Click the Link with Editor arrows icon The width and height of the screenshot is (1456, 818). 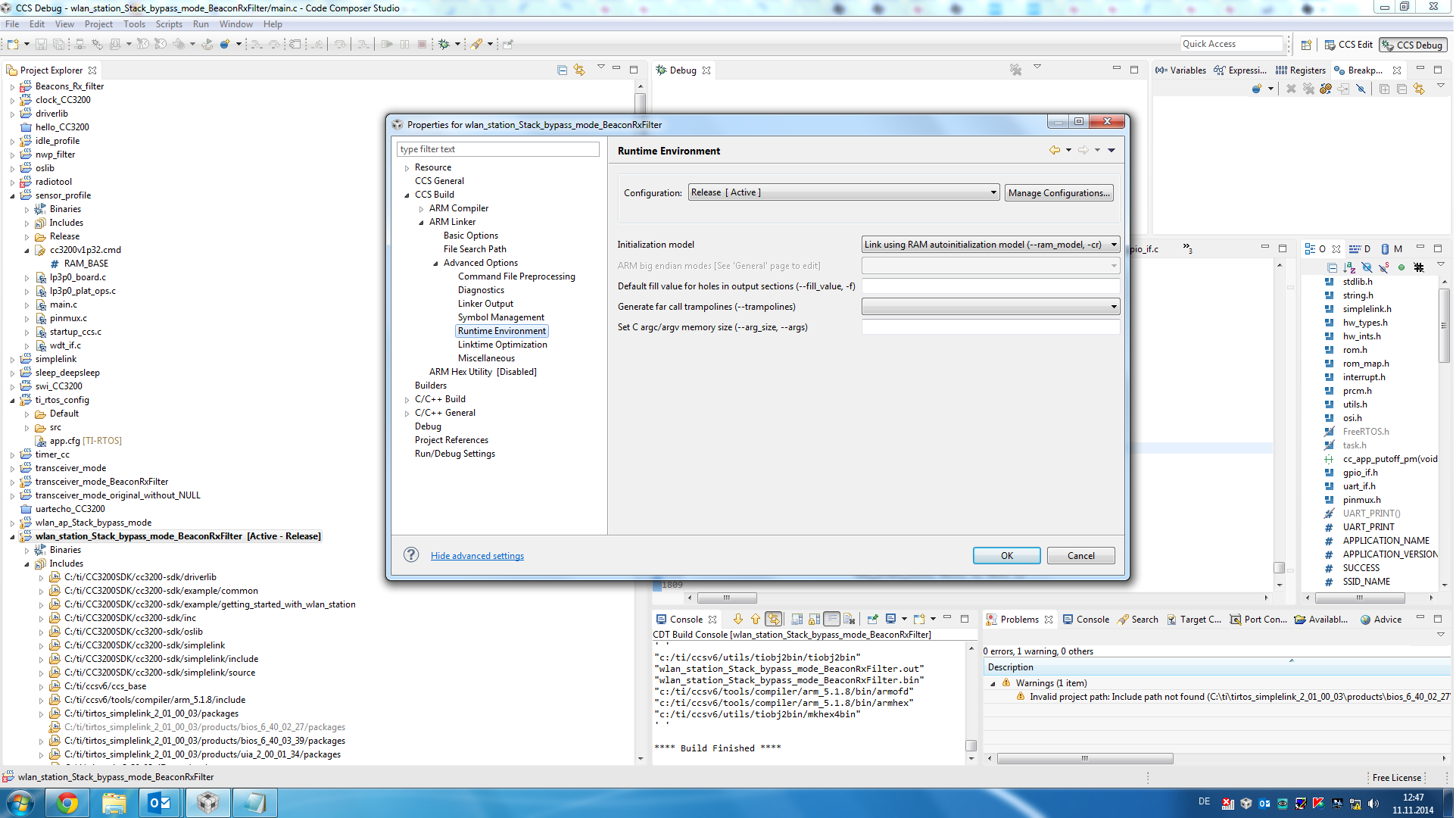coord(579,70)
